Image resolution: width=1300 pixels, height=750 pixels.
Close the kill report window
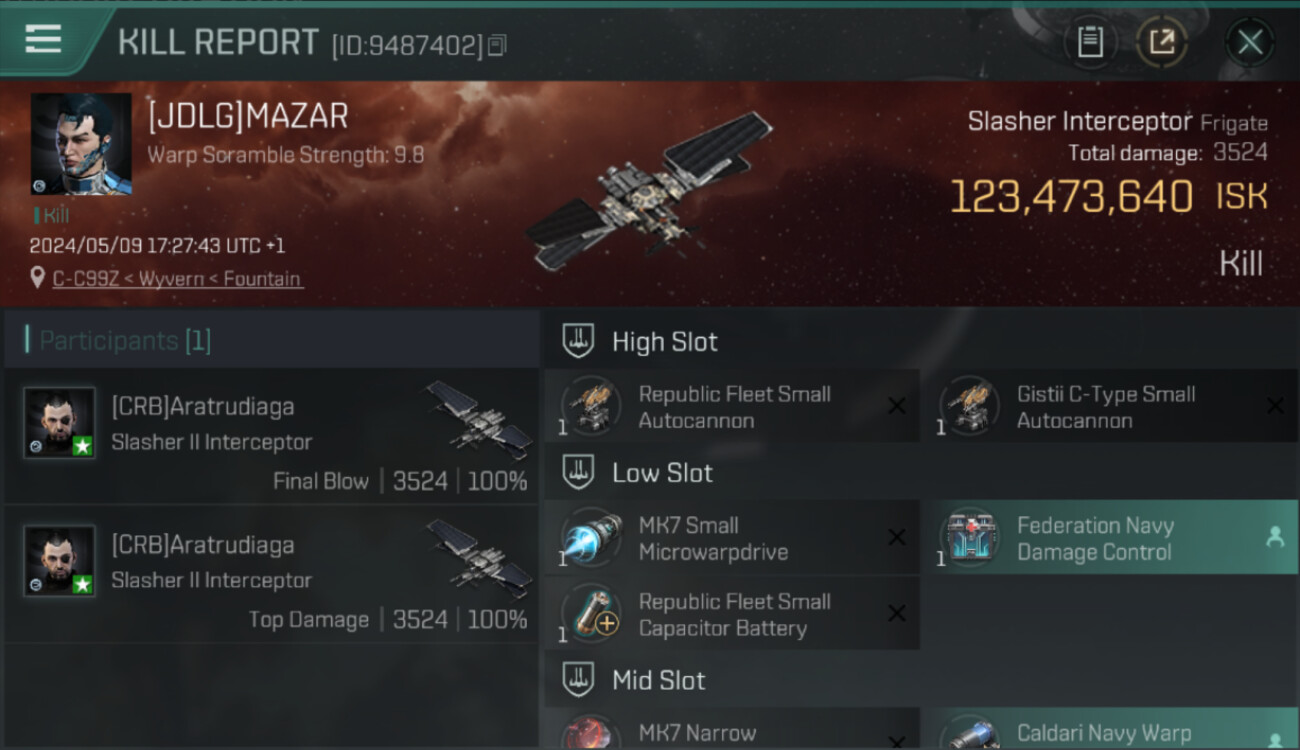pos(1250,42)
